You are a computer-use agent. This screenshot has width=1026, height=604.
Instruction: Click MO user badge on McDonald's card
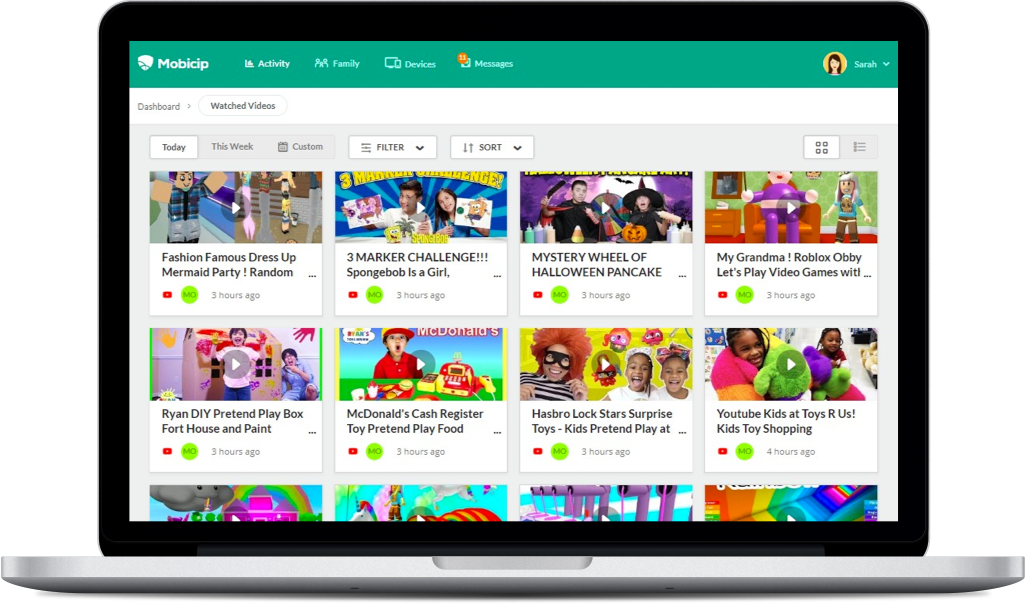tap(374, 452)
